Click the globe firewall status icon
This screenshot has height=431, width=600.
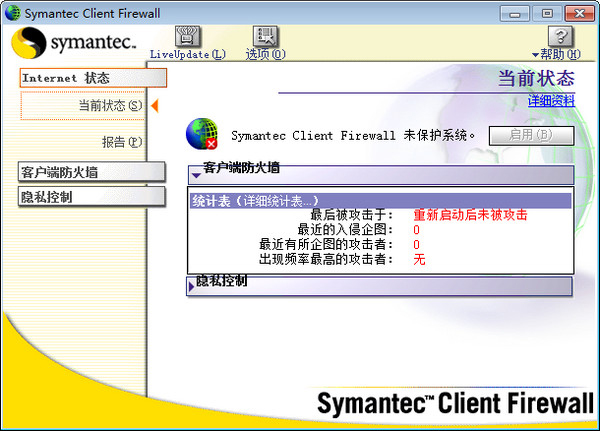coord(202,134)
